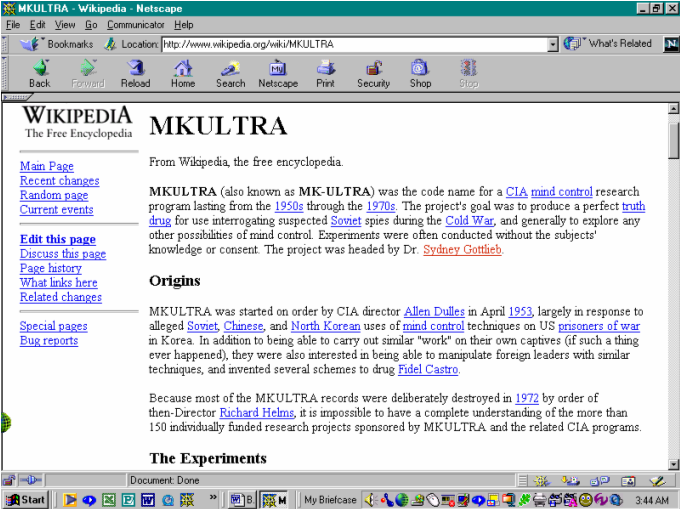680x509 pixels.
Task: Print the page via toolbar
Action: tap(325, 73)
